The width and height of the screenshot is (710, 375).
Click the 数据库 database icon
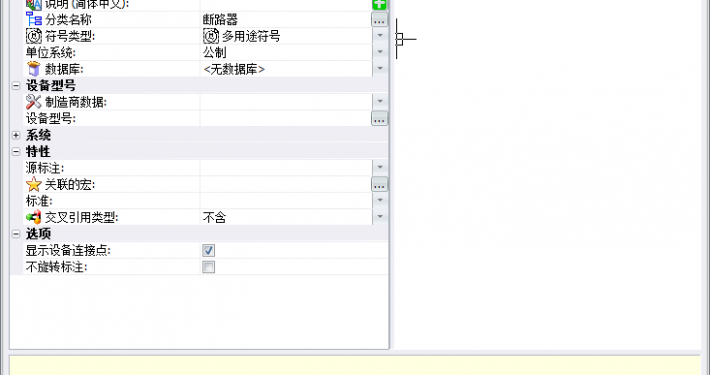tap(34, 69)
